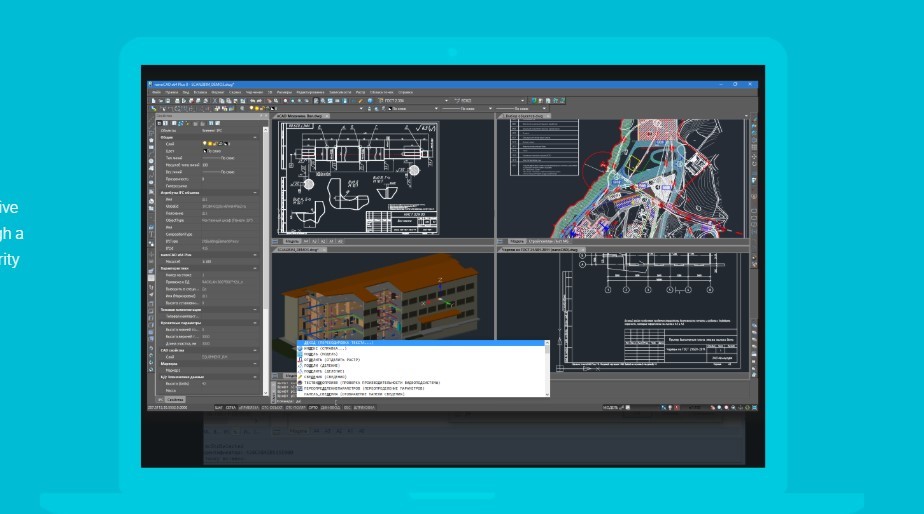Toggle ШАГ snap mode in status bar

(x=219, y=408)
